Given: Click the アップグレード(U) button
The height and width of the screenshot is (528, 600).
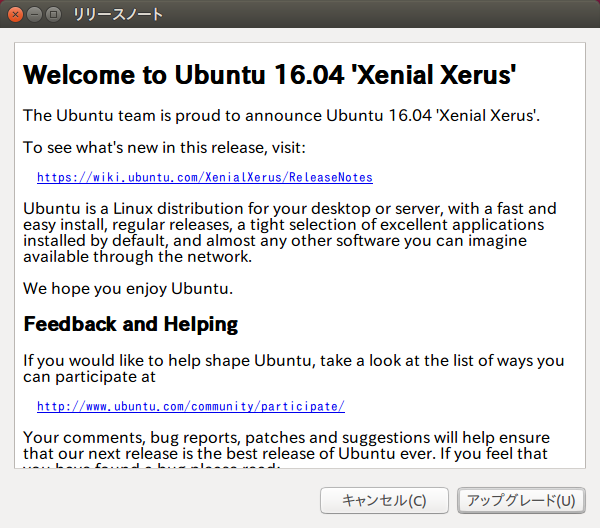Looking at the screenshot, I should (x=521, y=500).
